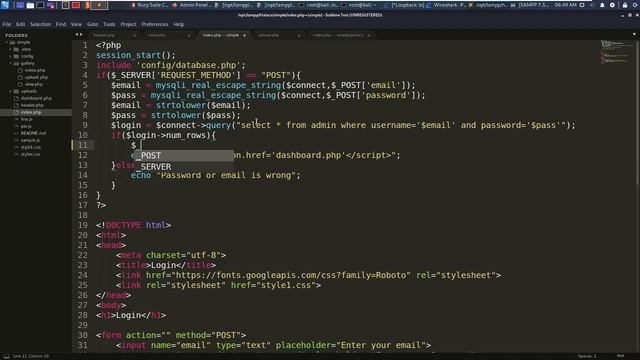Click session_start on line 2
The height and width of the screenshot is (360, 640).
(x=128, y=55)
